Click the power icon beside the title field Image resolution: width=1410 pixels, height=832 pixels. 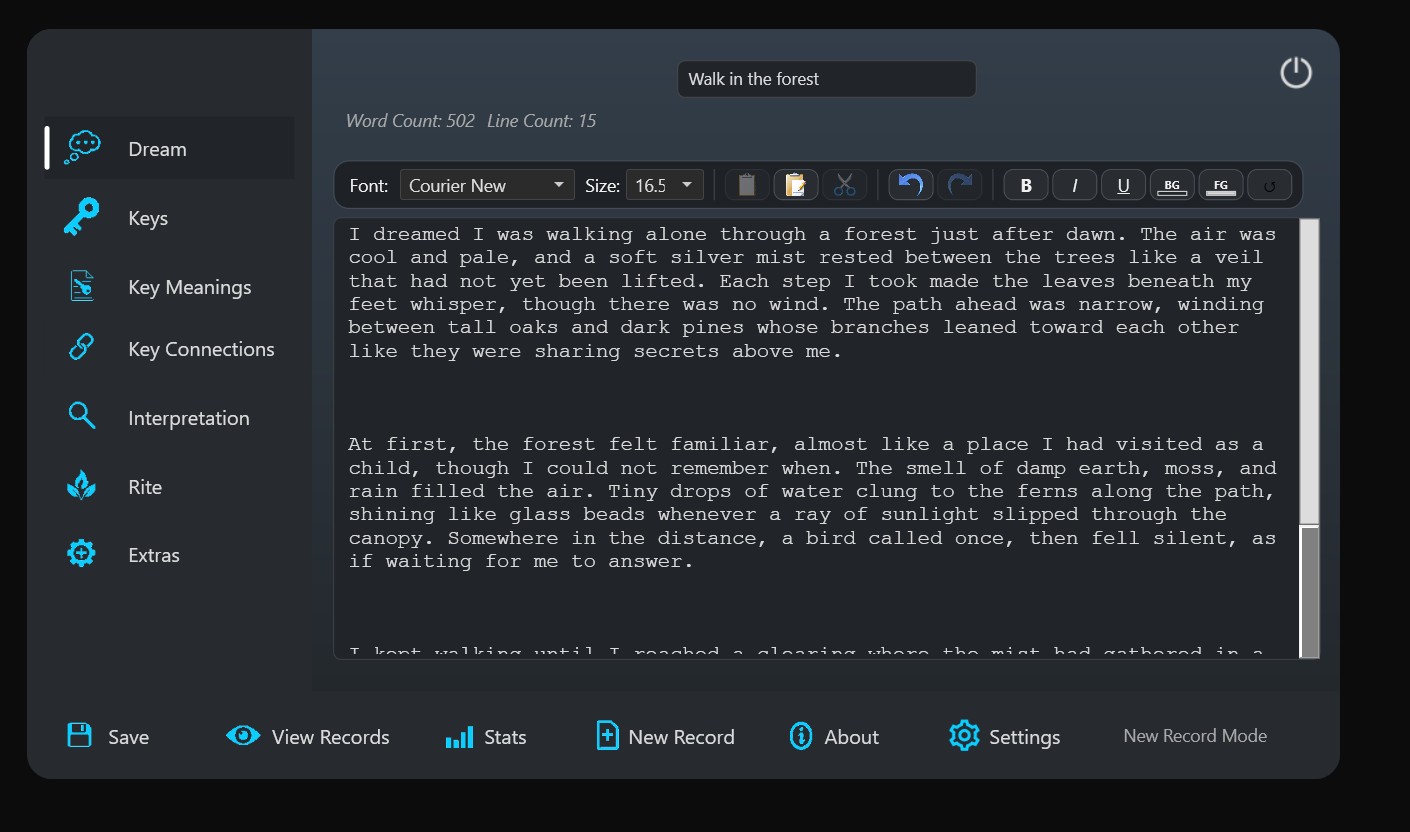click(x=1296, y=73)
